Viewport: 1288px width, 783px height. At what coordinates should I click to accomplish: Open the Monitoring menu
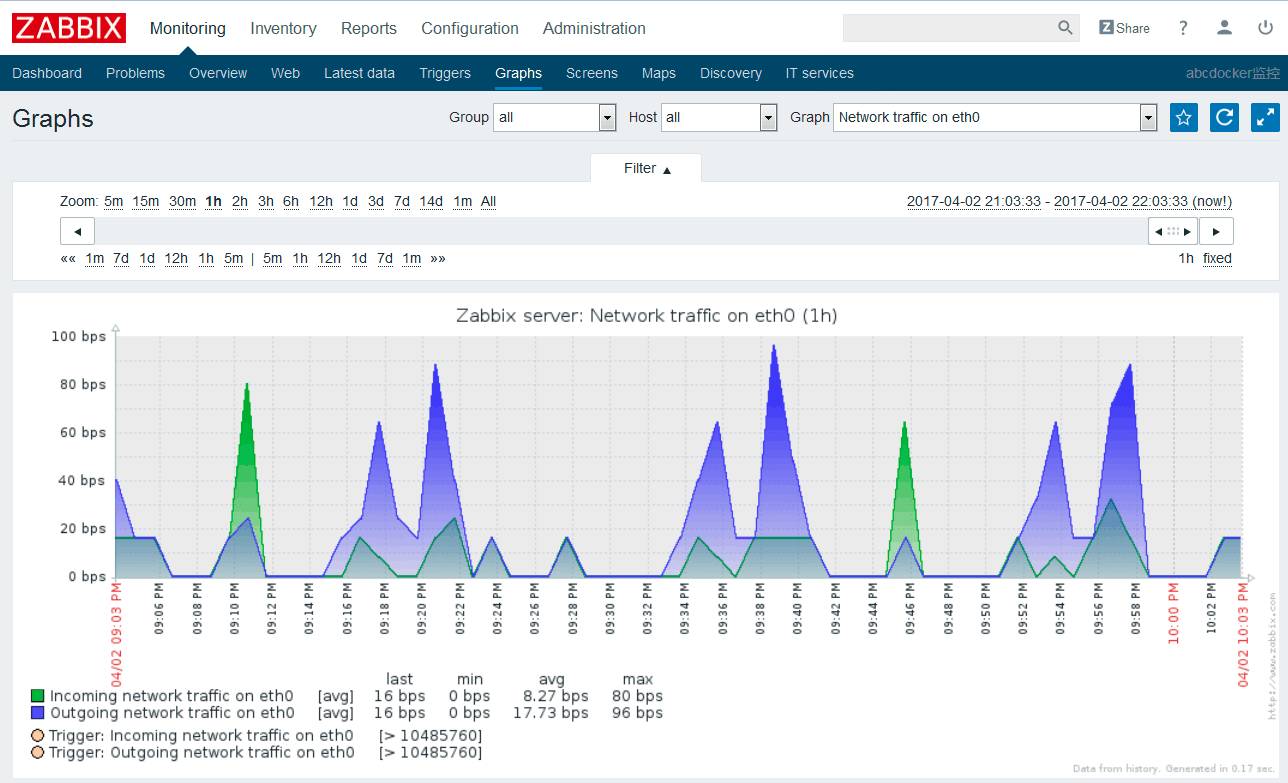[x=188, y=28]
